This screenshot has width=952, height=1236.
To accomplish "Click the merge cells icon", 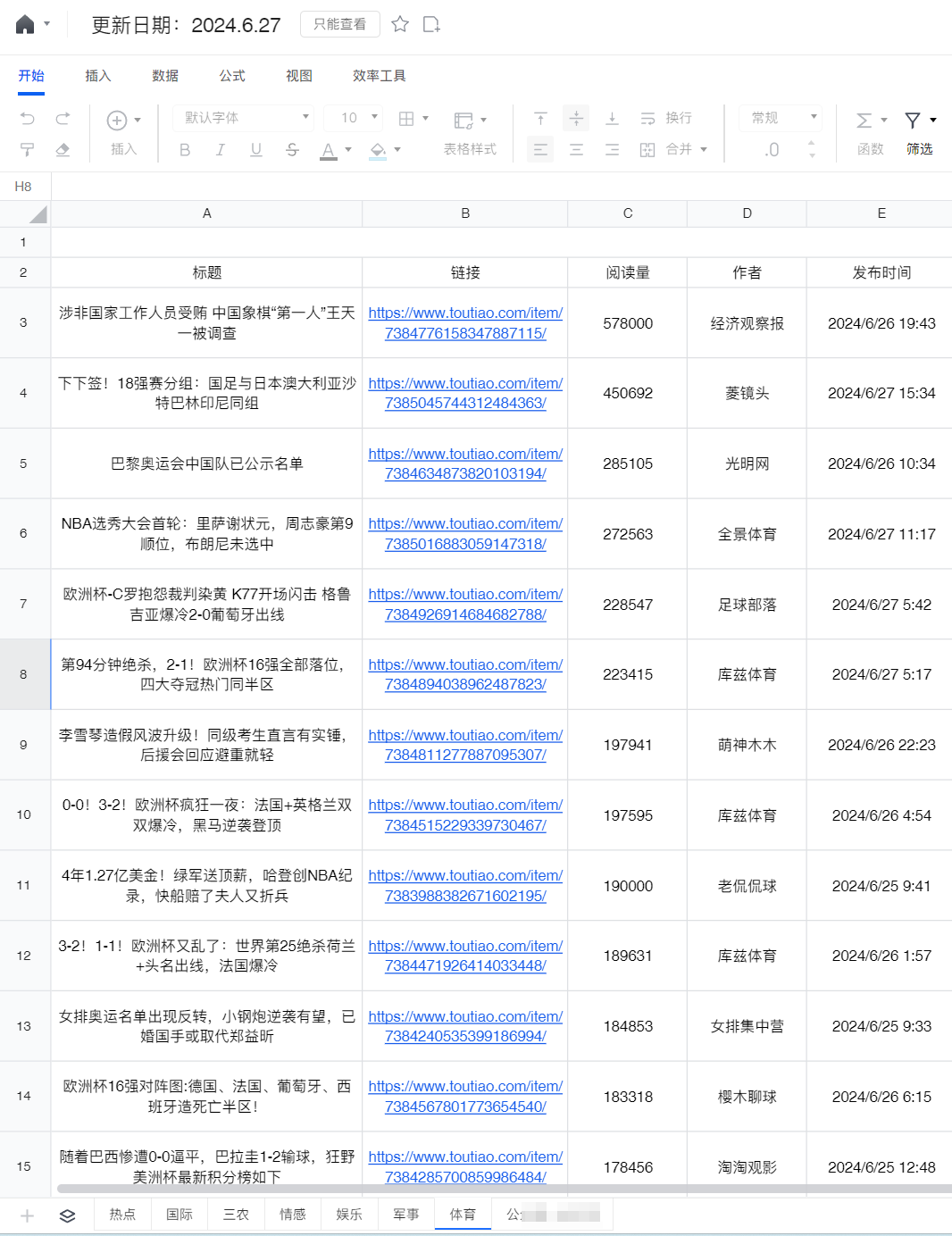I will [647, 150].
